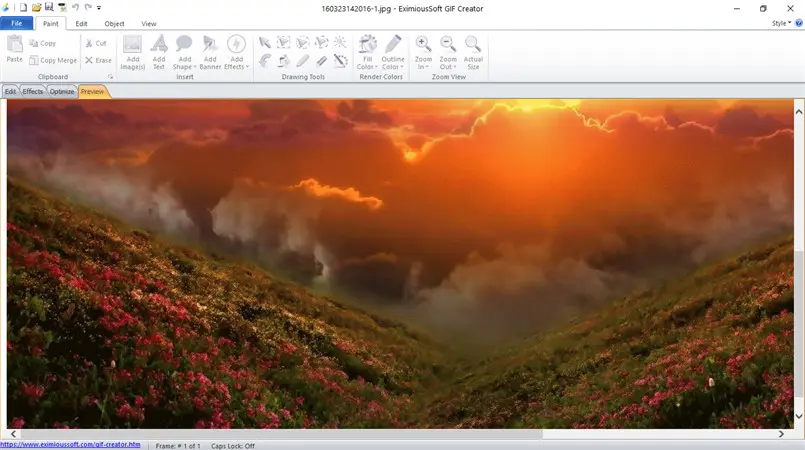
Task: Click the Open folder icon in title bar
Action: click(x=36, y=8)
